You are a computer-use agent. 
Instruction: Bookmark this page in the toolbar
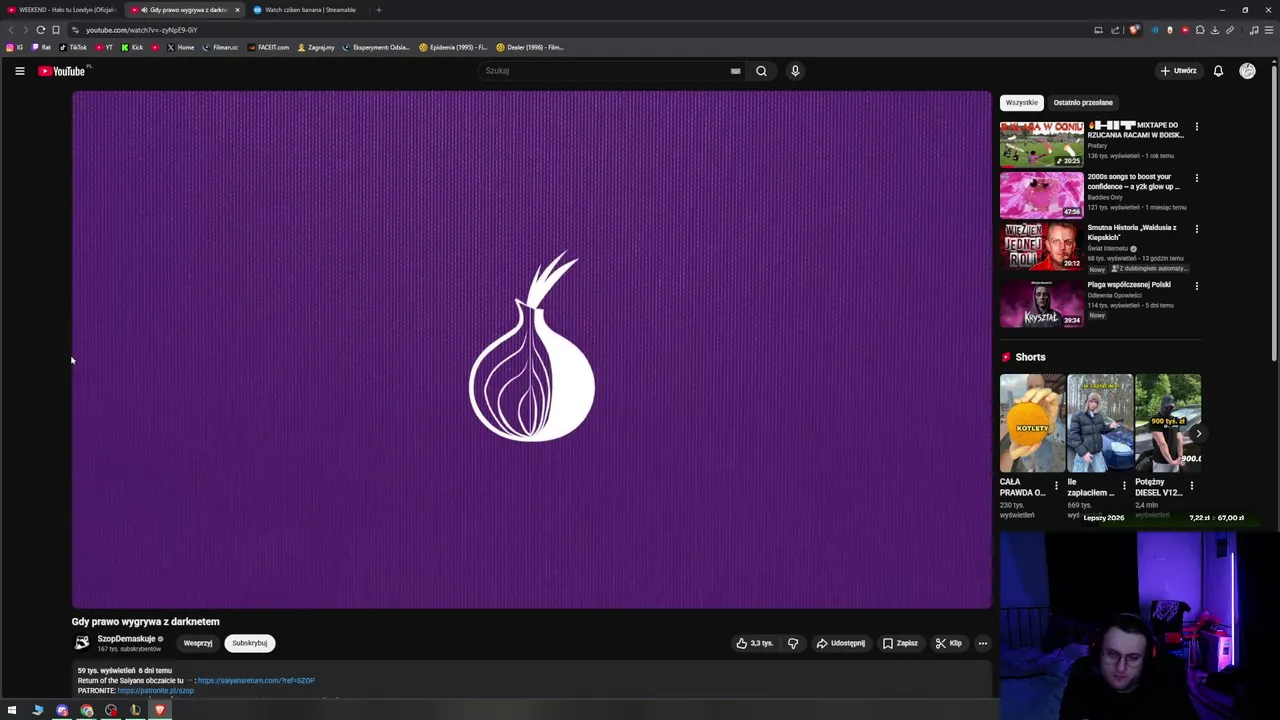coord(55,30)
